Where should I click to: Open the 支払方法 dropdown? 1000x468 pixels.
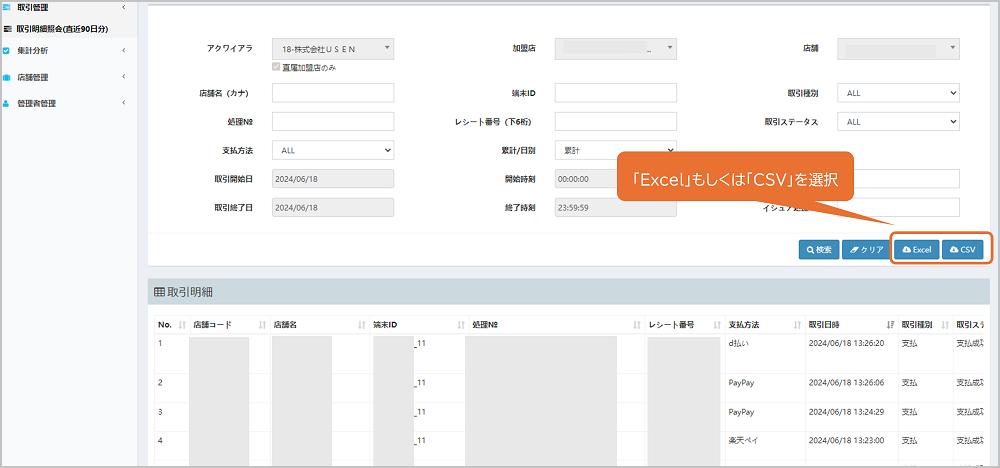pos(333,150)
